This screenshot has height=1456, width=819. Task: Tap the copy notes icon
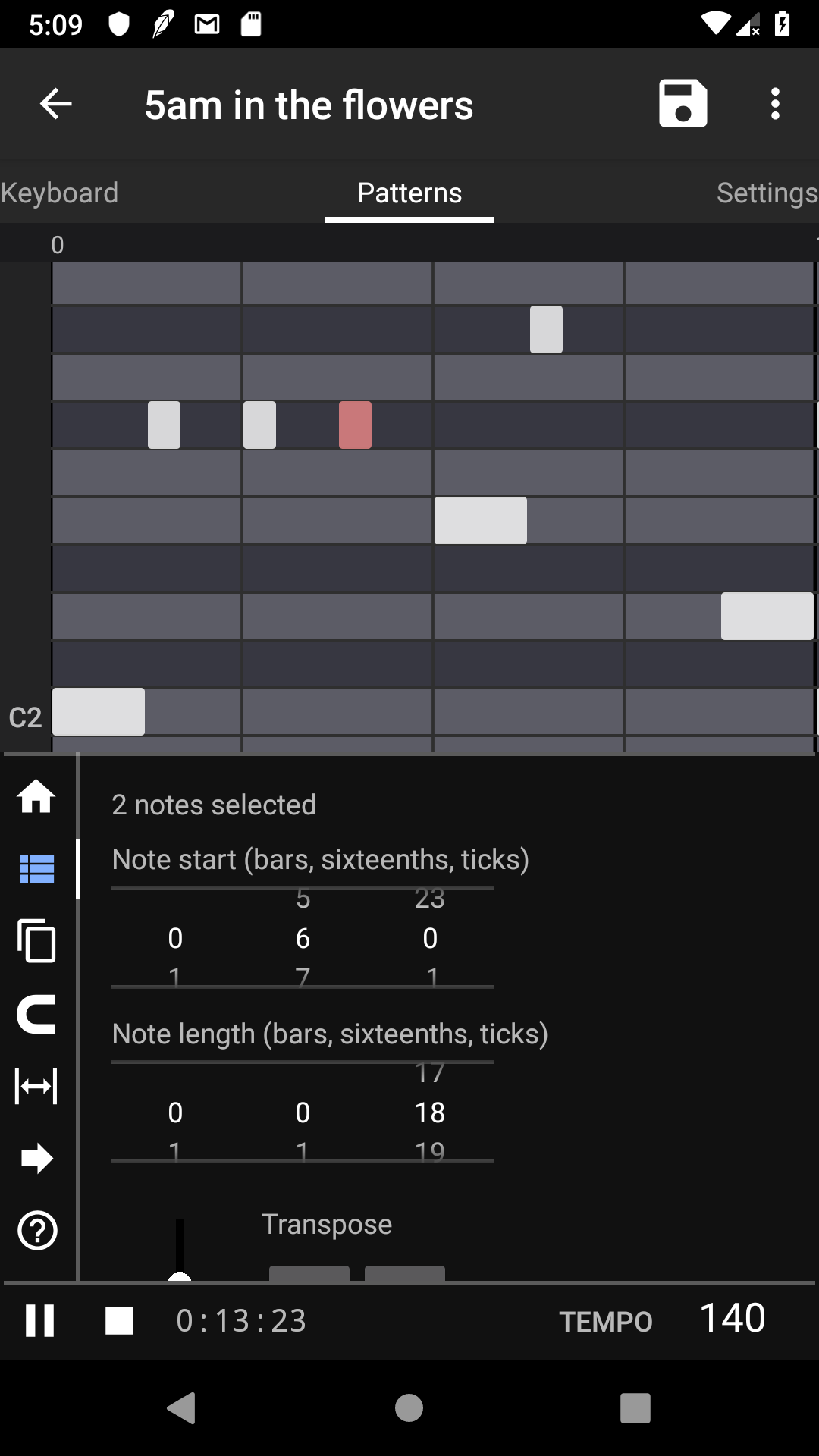tap(36, 941)
